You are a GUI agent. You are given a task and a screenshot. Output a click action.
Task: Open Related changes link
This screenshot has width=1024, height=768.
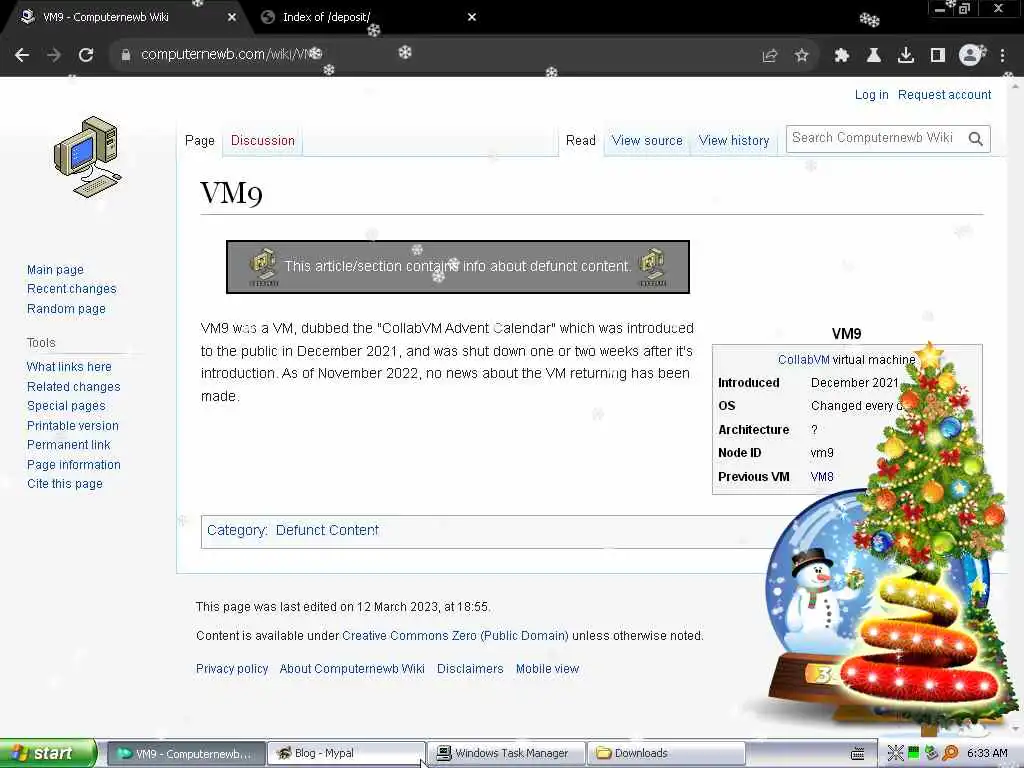pos(73,386)
